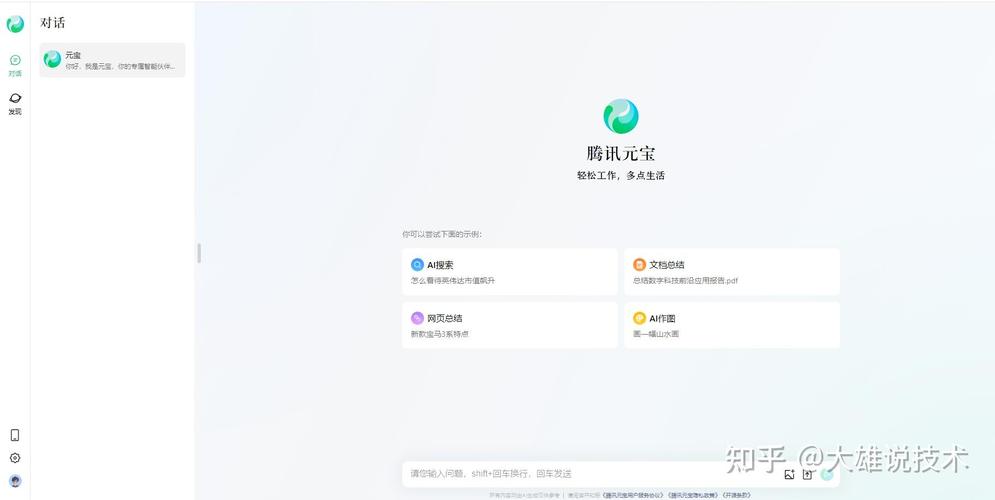Open 腾讯元宝用户服务协议 link
The image size is (995, 500).
coord(633,495)
